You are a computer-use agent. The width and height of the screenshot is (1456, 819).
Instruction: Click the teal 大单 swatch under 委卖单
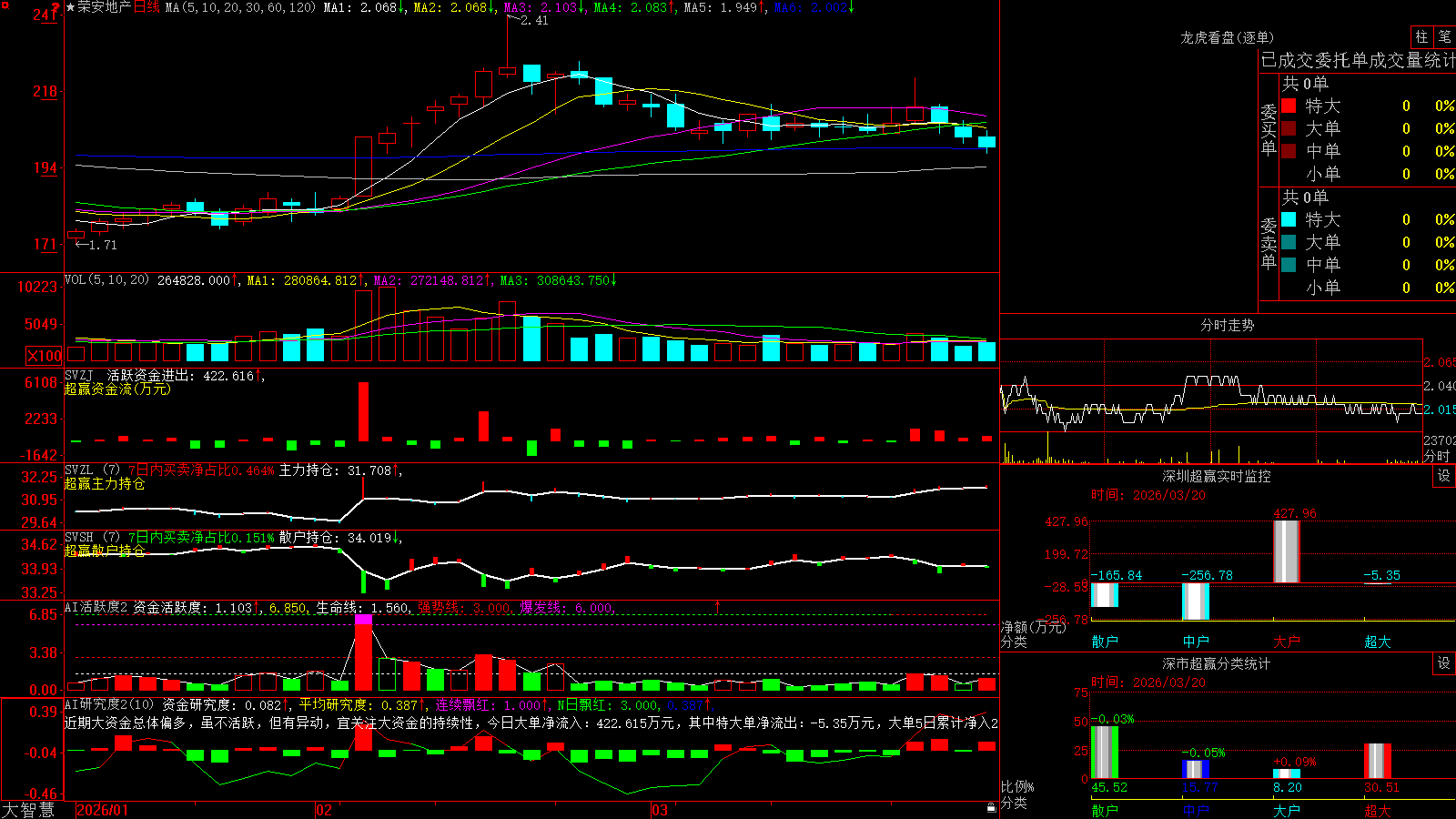tap(1289, 242)
